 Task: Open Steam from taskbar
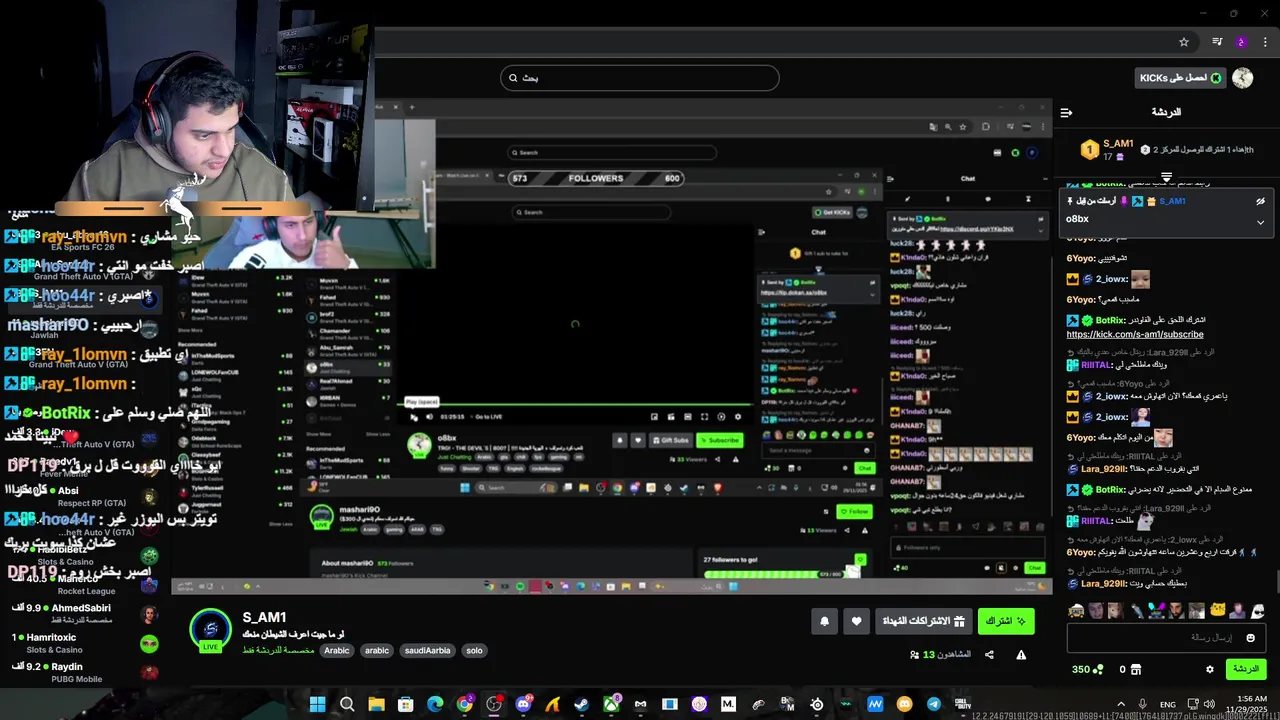click(582, 704)
